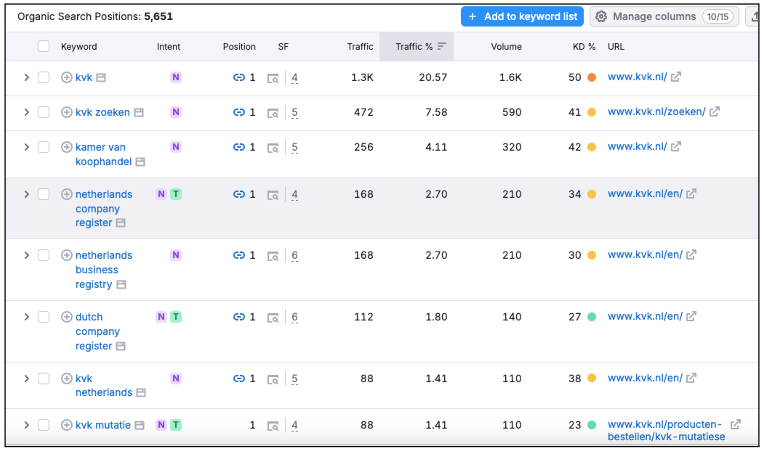Select the checkbox for 'netherlands business registry' row
This screenshot has width=763, height=452.
43,255
